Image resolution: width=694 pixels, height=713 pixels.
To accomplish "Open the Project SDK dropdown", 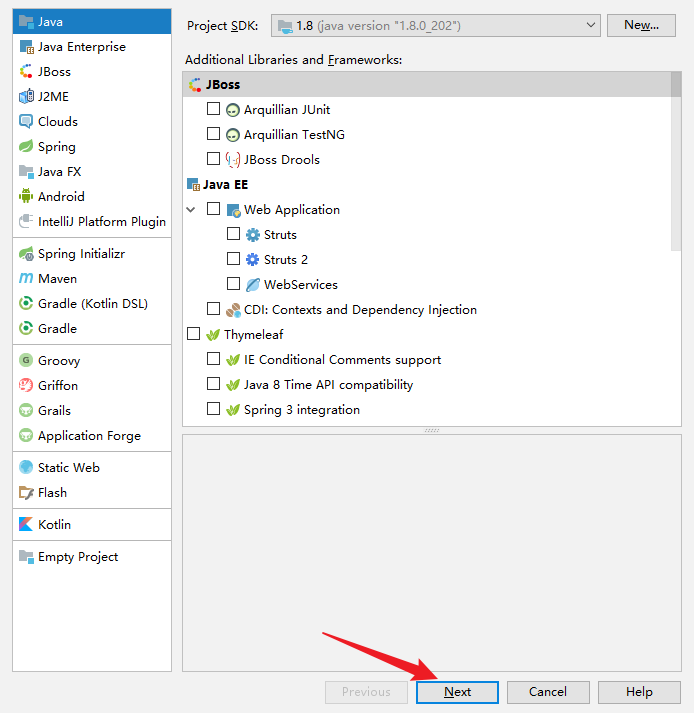I will (x=436, y=25).
